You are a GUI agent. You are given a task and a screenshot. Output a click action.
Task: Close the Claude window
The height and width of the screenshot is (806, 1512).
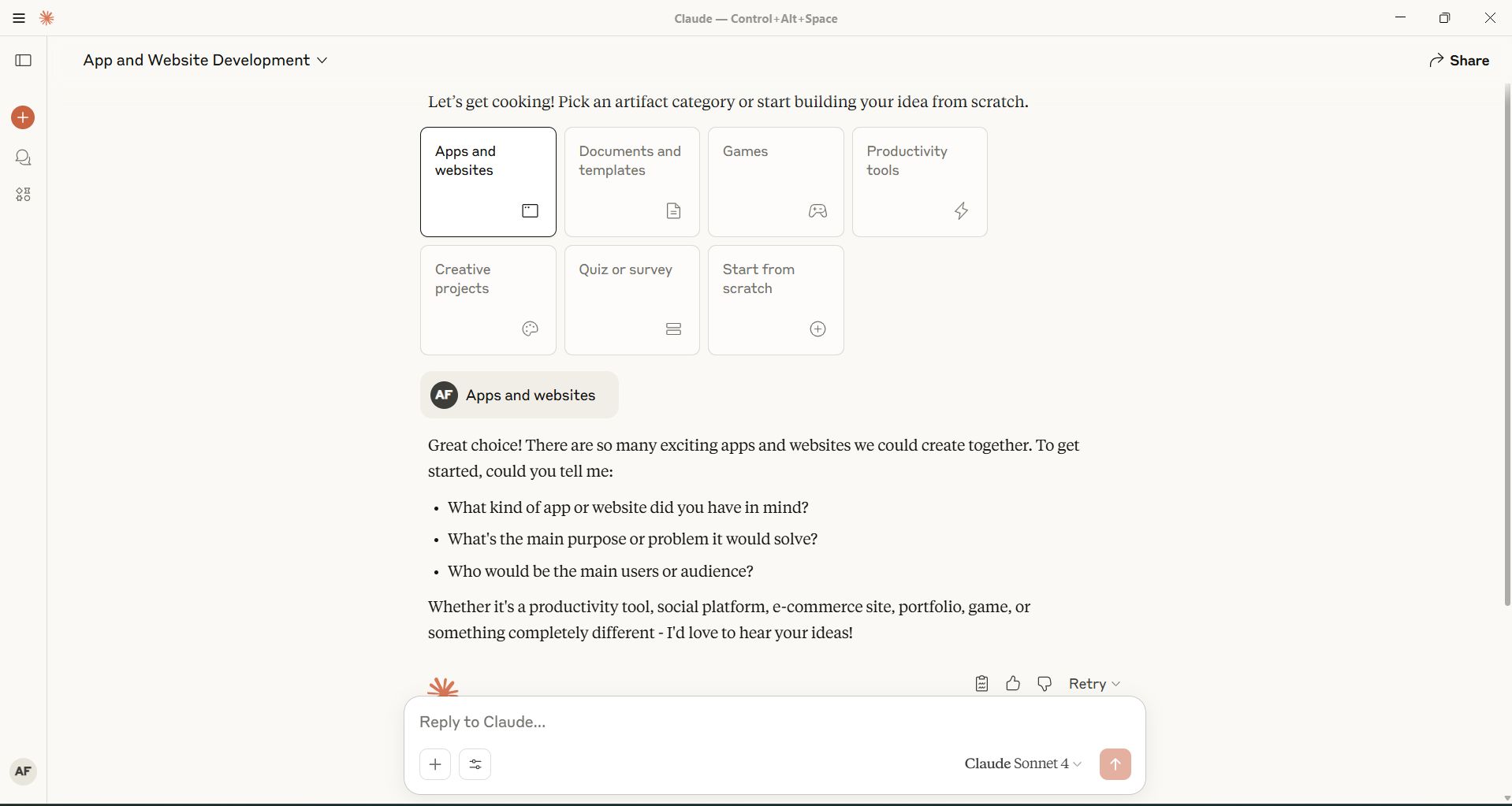tap(1490, 18)
